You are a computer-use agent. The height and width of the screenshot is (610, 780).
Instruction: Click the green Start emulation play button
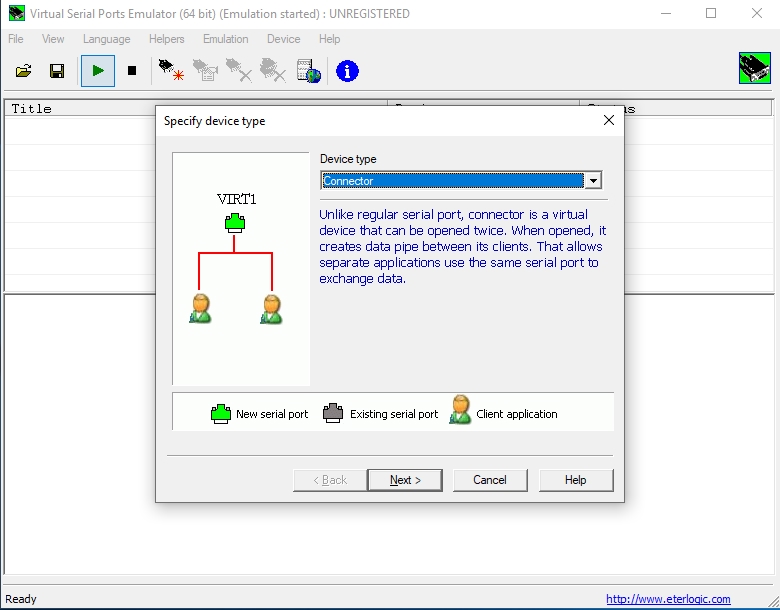98,71
